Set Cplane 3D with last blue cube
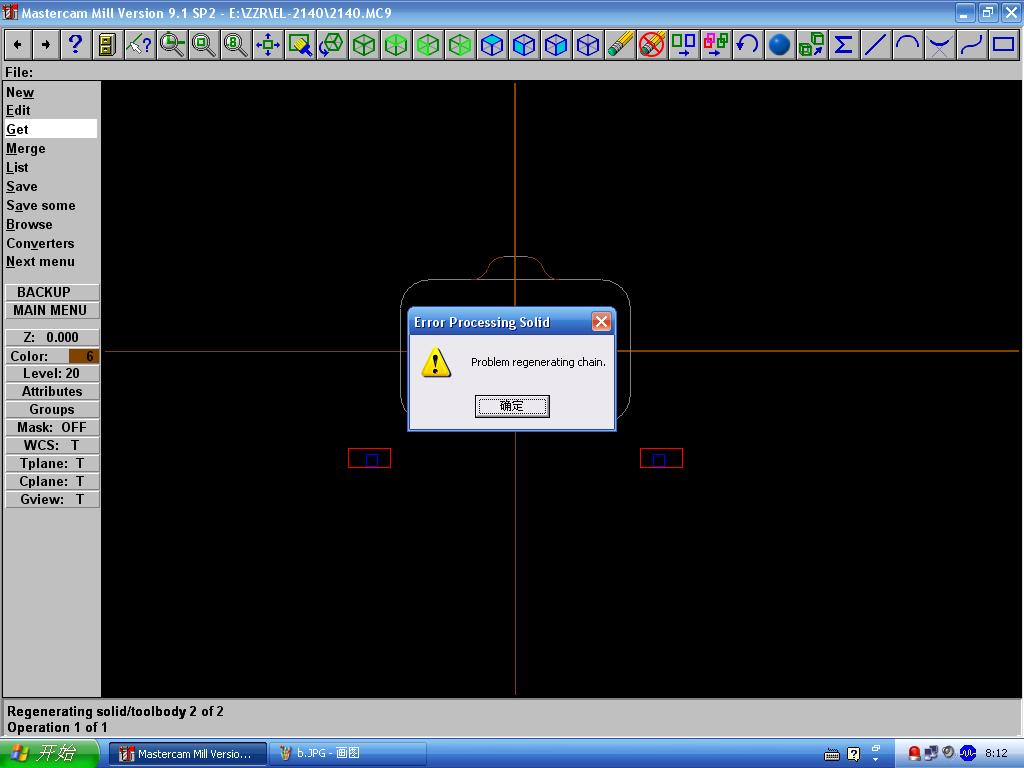 coord(587,45)
